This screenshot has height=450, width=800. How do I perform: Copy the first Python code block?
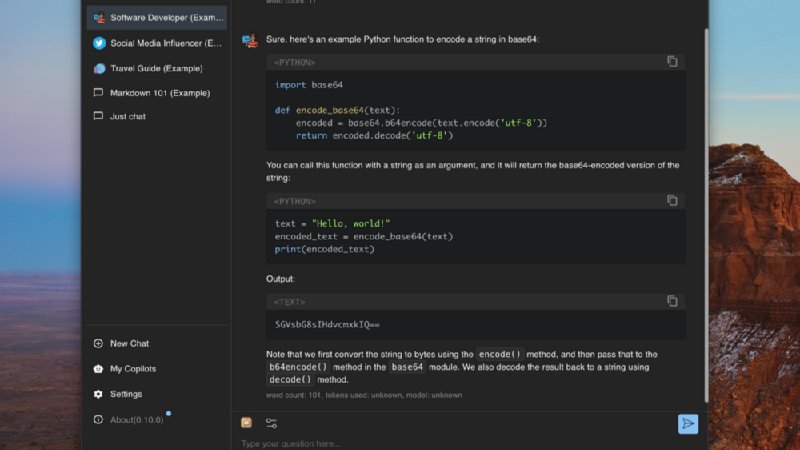[x=672, y=61]
